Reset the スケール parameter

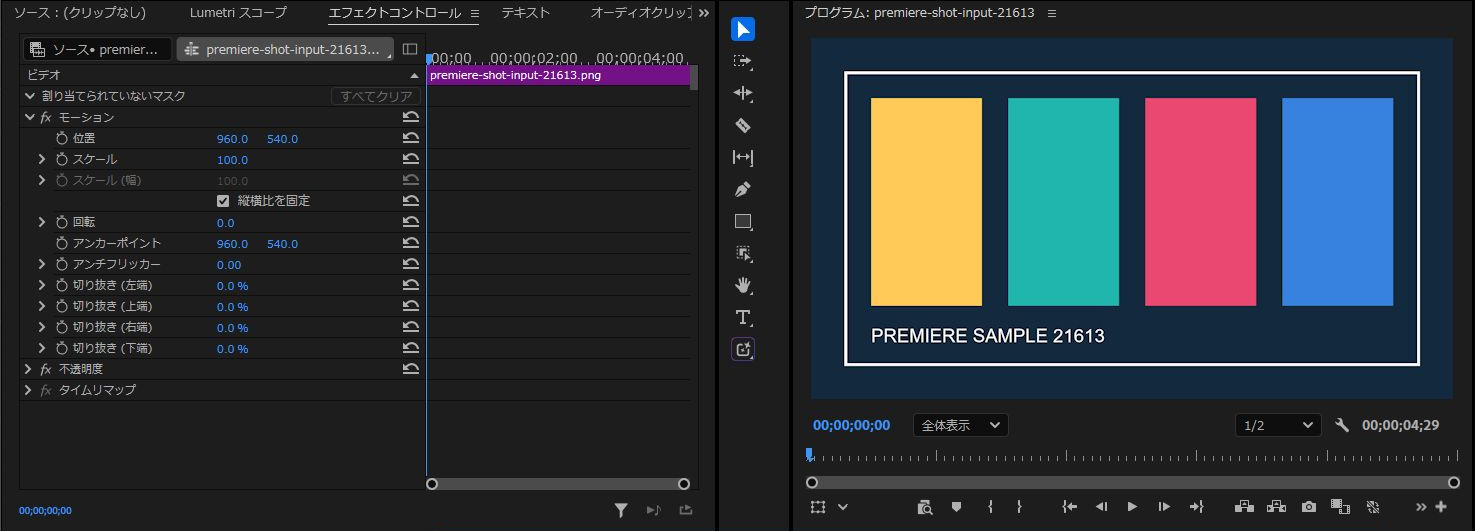tap(410, 160)
